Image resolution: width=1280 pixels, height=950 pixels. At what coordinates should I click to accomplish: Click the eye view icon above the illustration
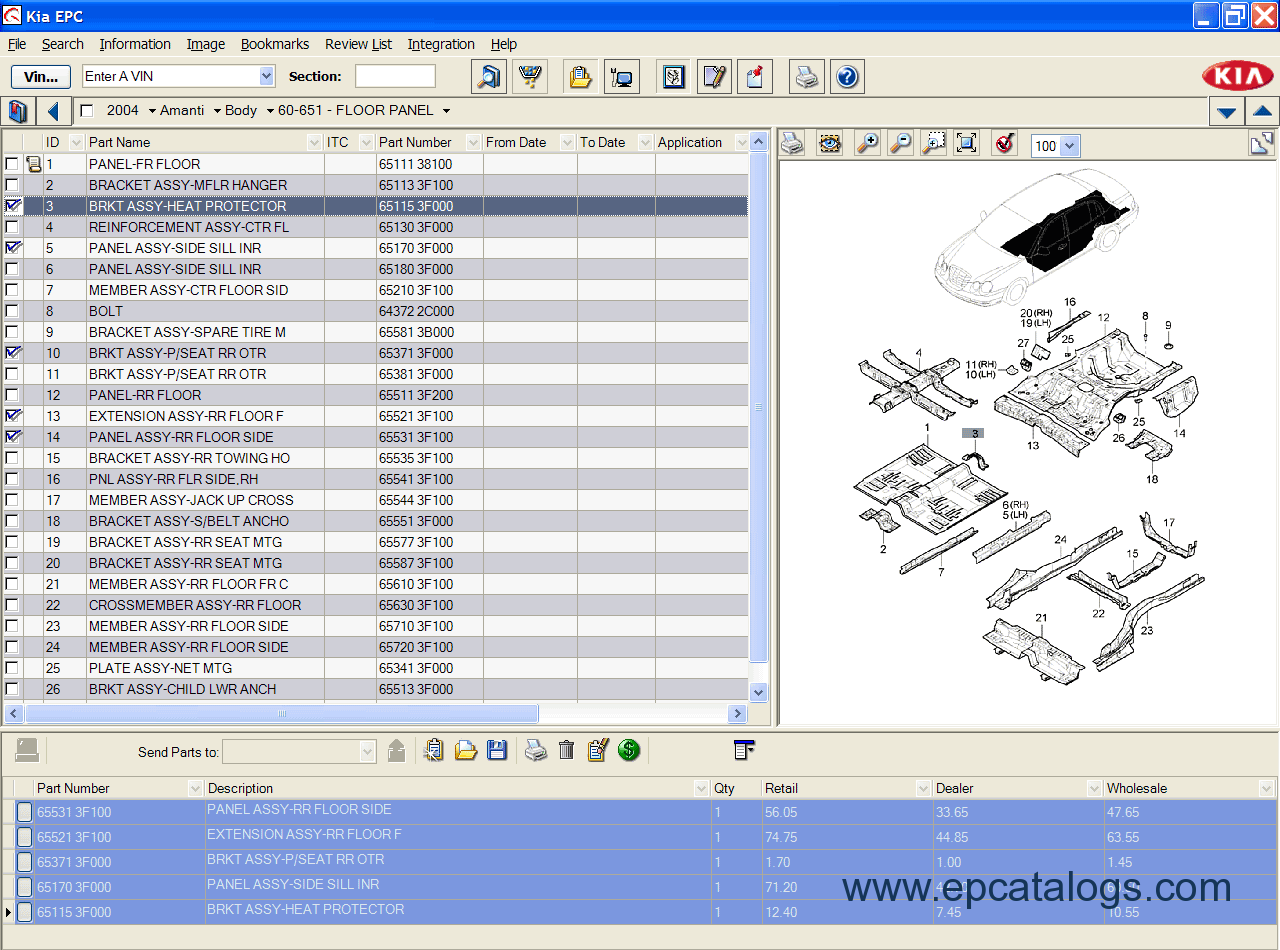click(x=829, y=144)
